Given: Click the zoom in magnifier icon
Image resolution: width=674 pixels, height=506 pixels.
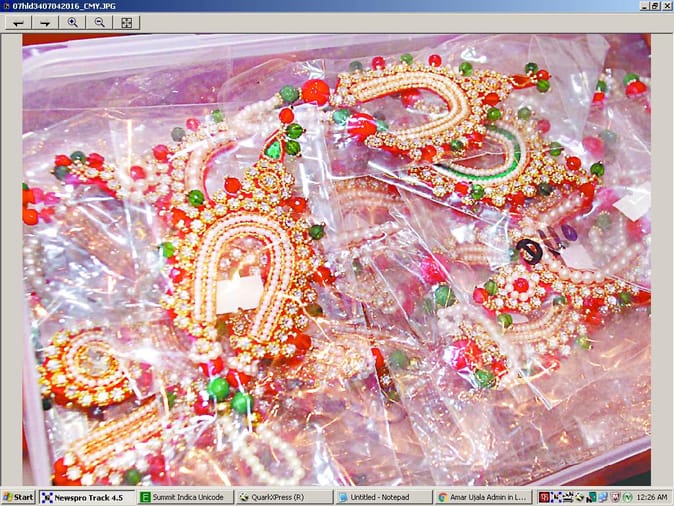Looking at the screenshot, I should (x=72, y=22).
